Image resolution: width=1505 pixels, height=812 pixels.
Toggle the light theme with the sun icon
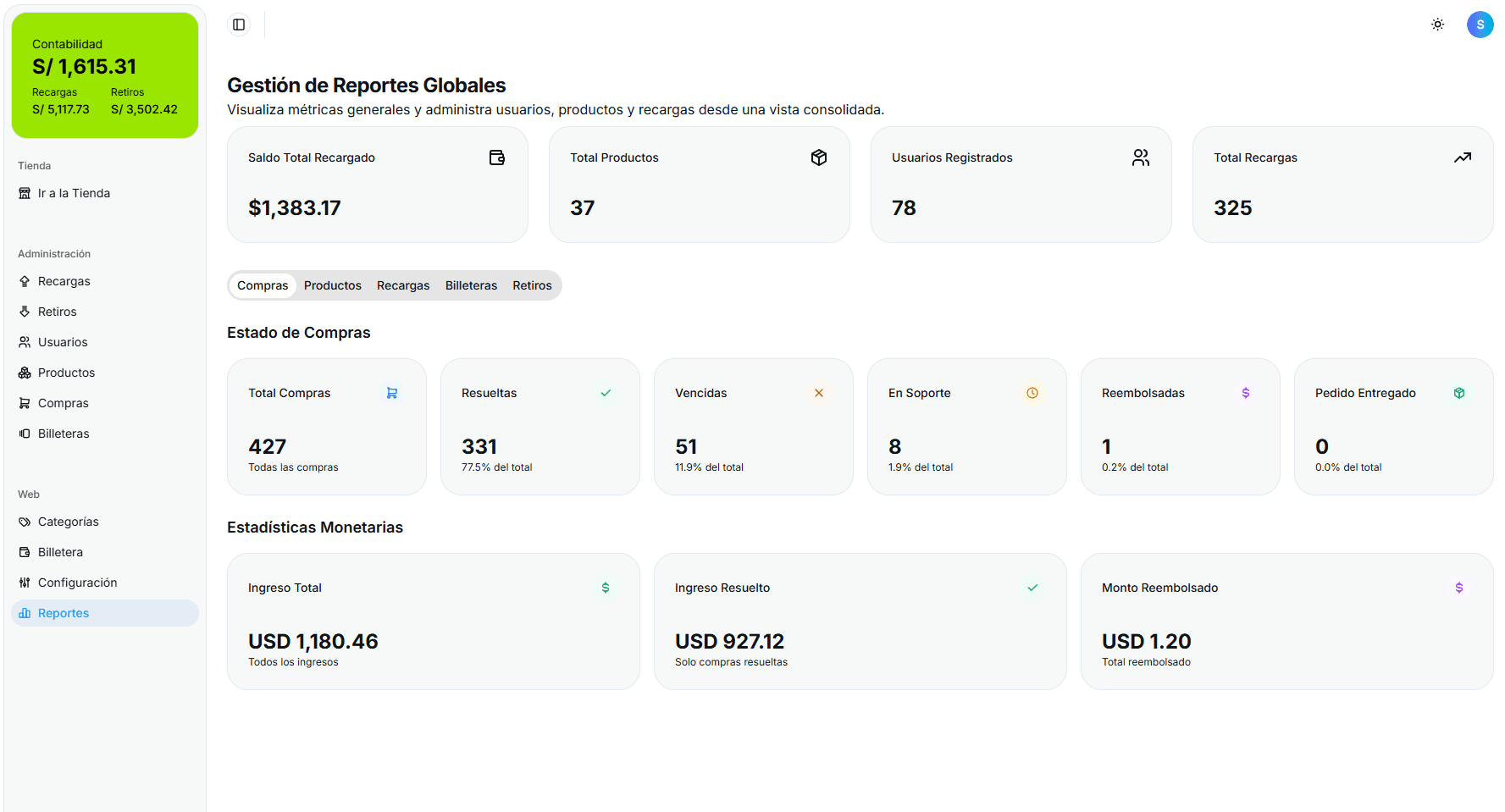(x=1437, y=25)
